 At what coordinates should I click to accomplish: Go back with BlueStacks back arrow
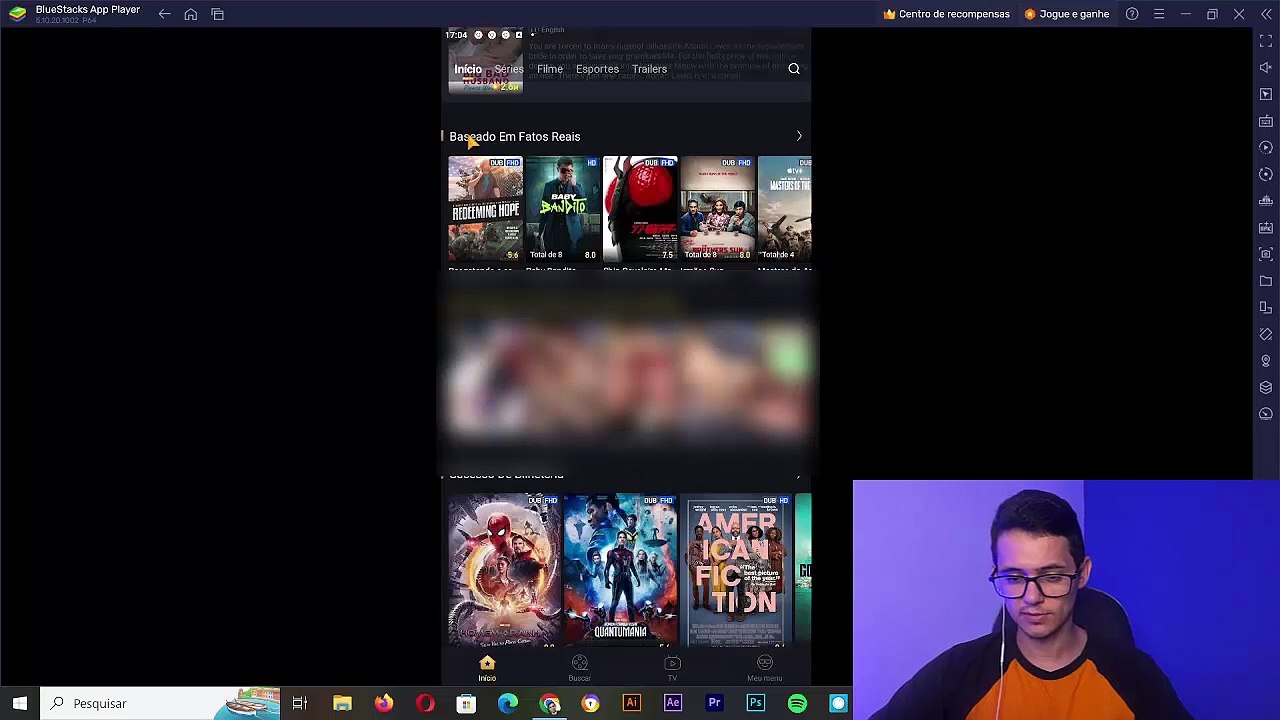click(x=164, y=14)
